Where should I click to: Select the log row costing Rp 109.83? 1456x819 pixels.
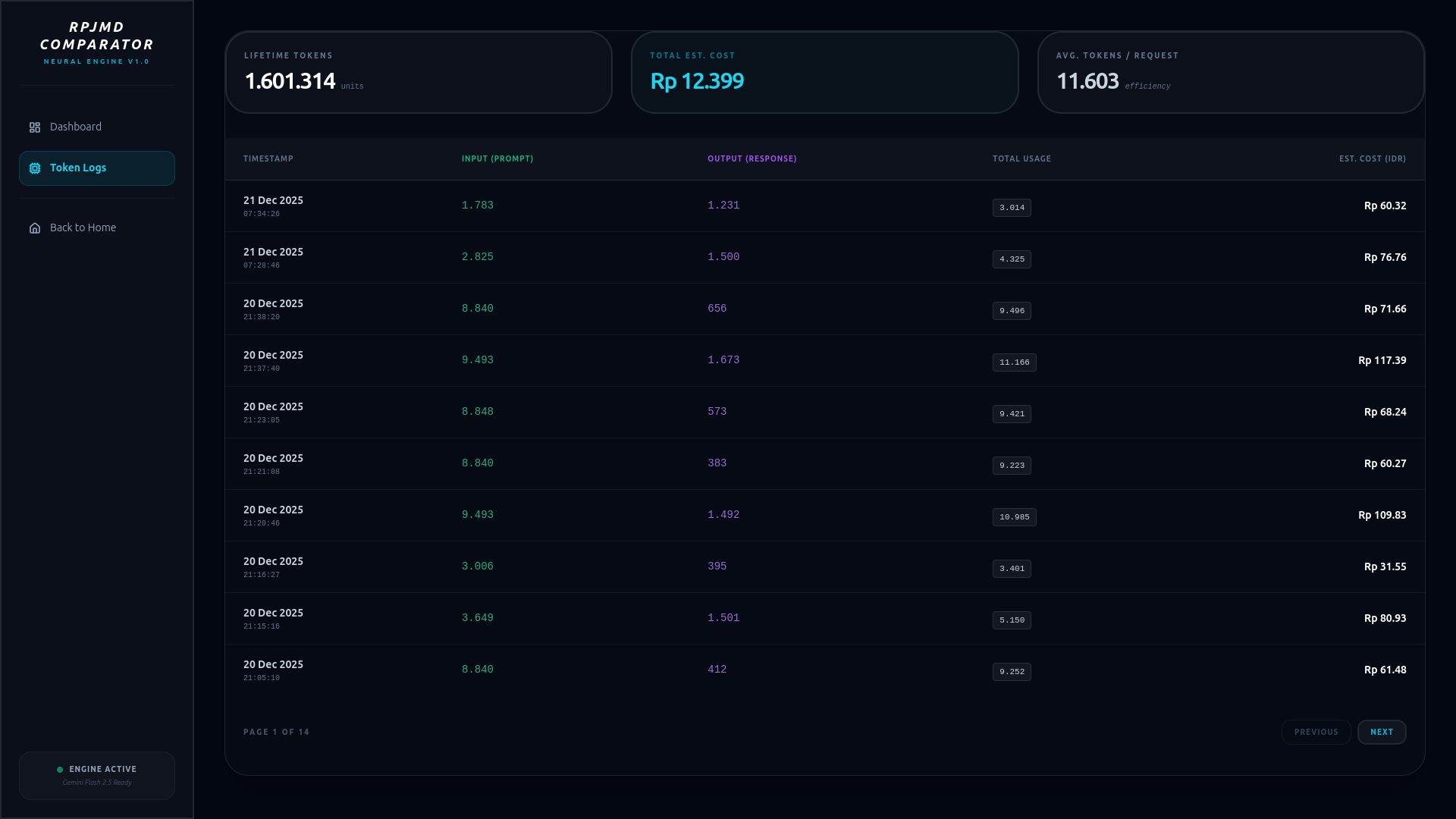pos(824,516)
